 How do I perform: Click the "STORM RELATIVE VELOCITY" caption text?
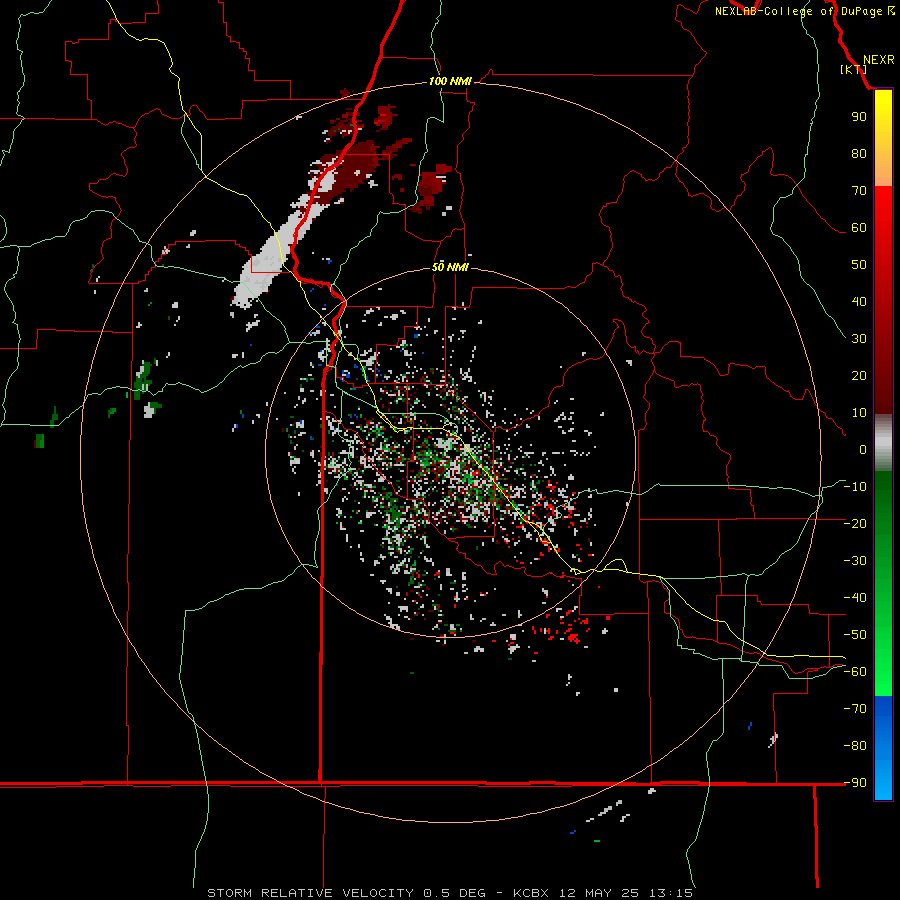(x=310, y=893)
